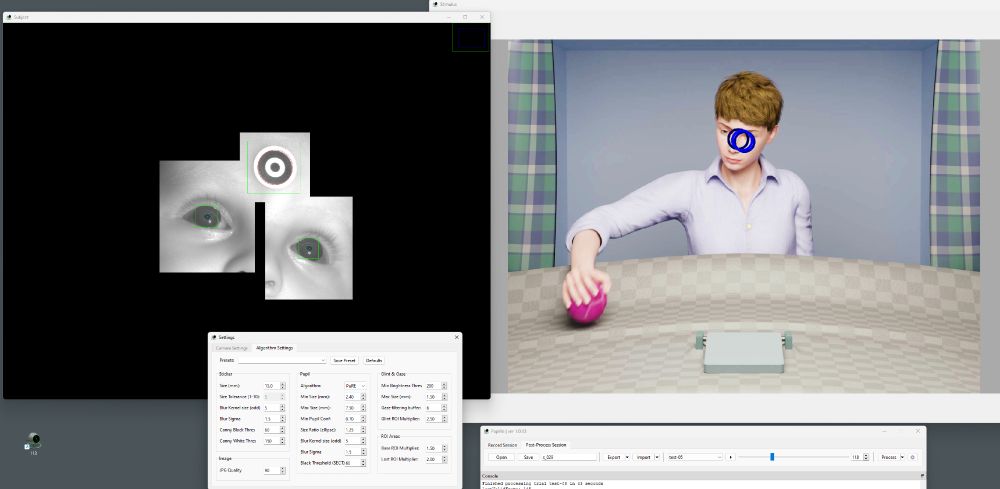Close the Settings dialog
The image size is (1000, 489).
457,337
